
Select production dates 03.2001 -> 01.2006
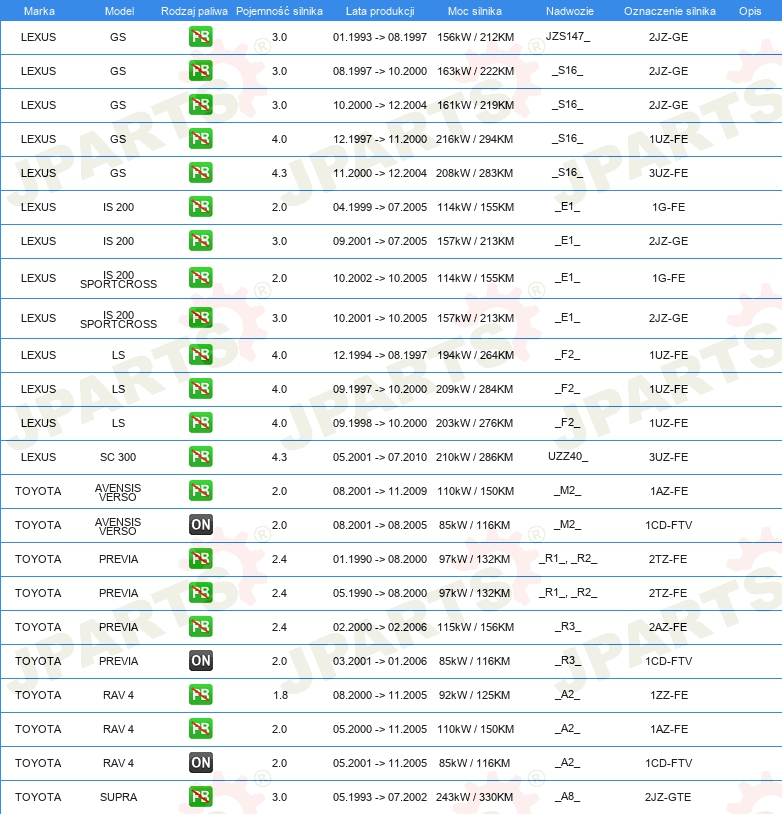pyautogui.click(x=380, y=661)
